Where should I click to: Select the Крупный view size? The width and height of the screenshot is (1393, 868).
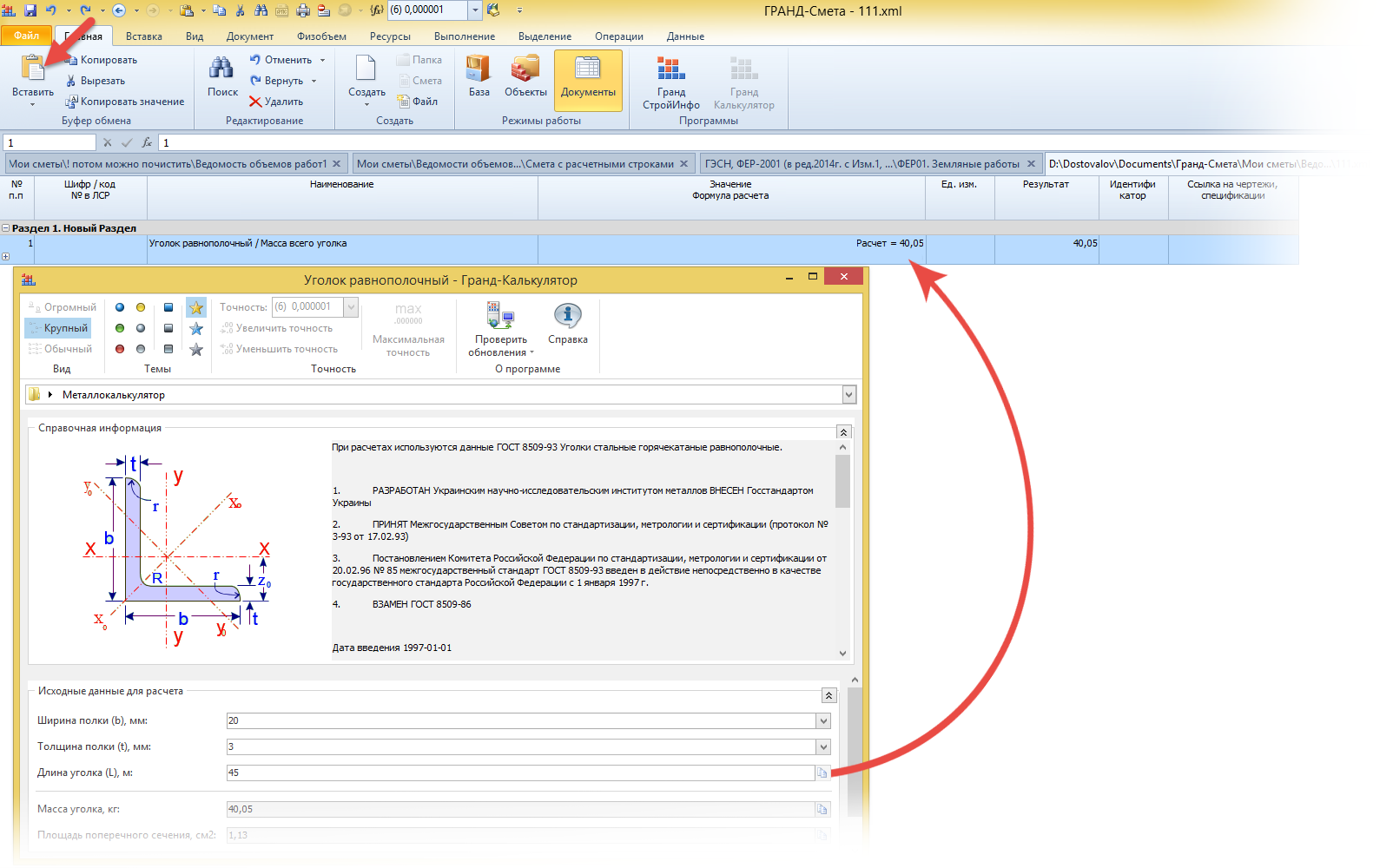click(57, 328)
